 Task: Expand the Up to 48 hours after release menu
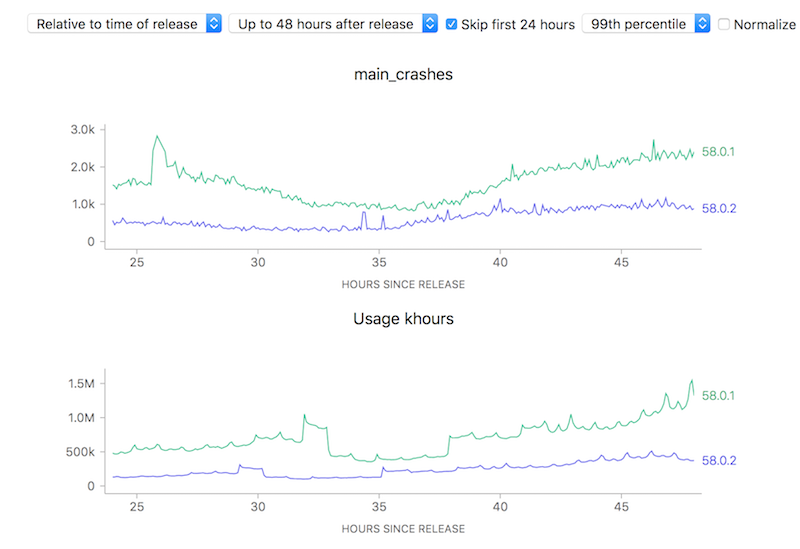pos(325,23)
